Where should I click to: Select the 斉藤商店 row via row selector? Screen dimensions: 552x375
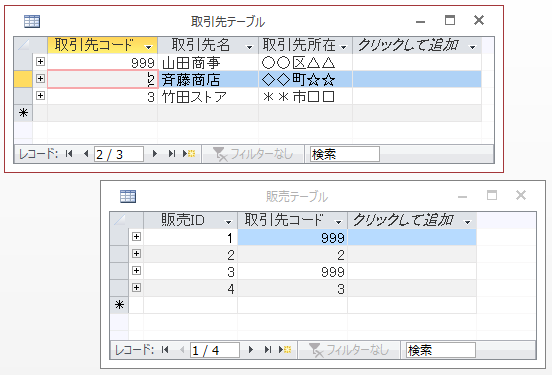[x=23, y=79]
